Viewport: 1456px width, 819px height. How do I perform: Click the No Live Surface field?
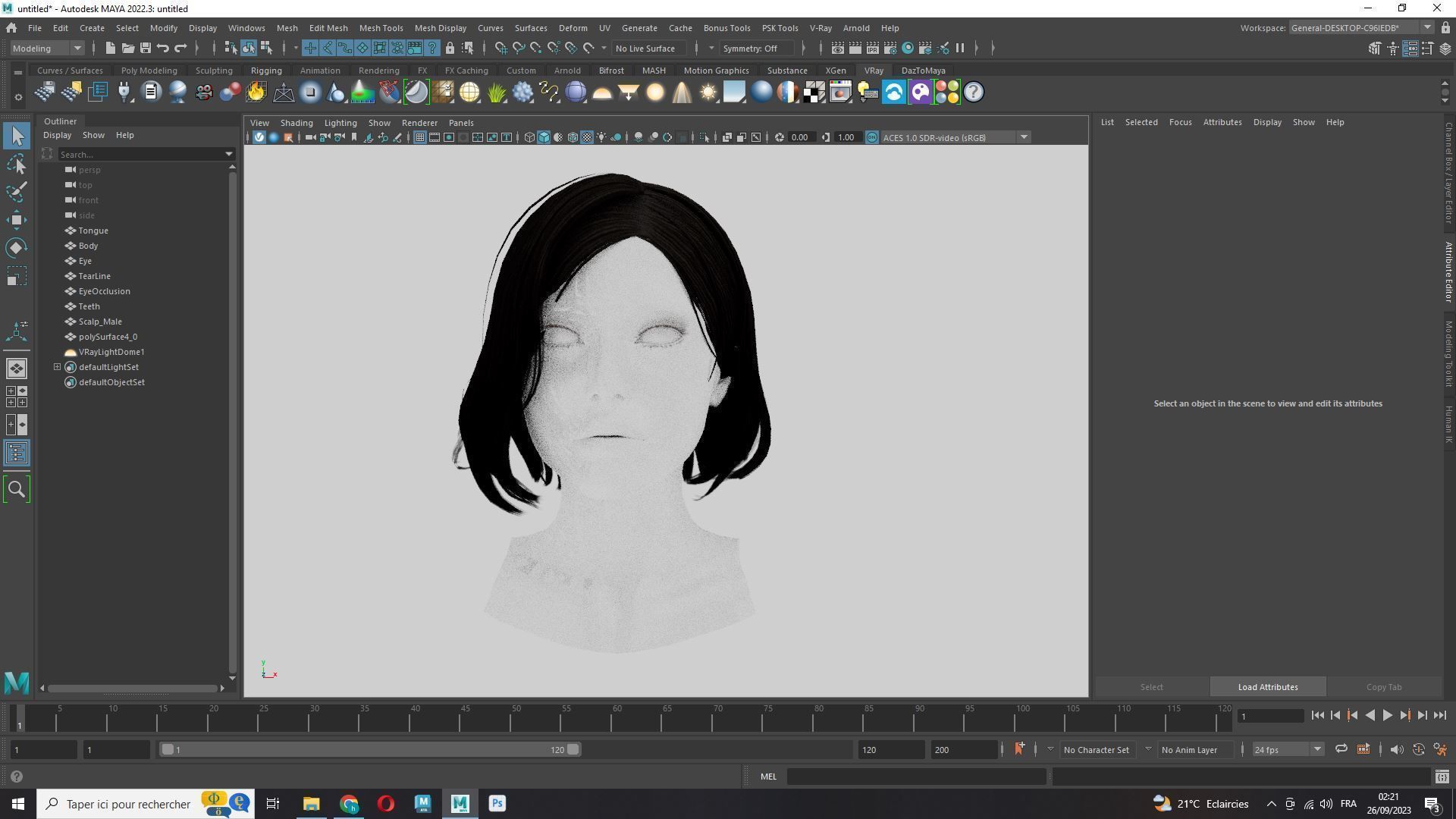(x=651, y=48)
